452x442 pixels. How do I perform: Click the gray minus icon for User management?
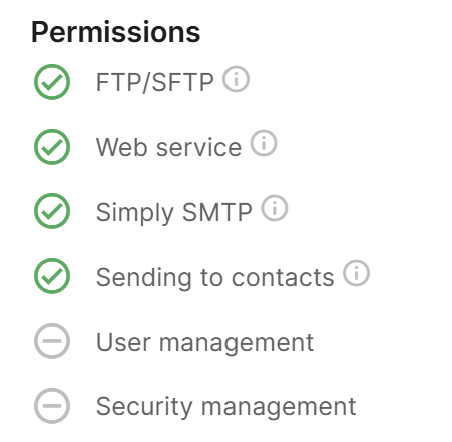point(52,341)
